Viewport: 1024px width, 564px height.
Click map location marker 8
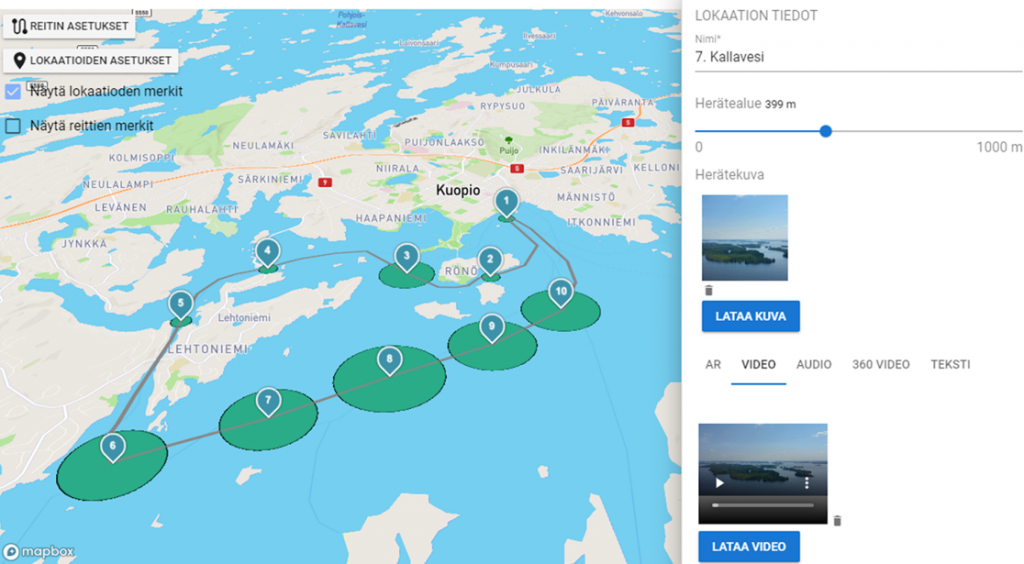tap(389, 359)
